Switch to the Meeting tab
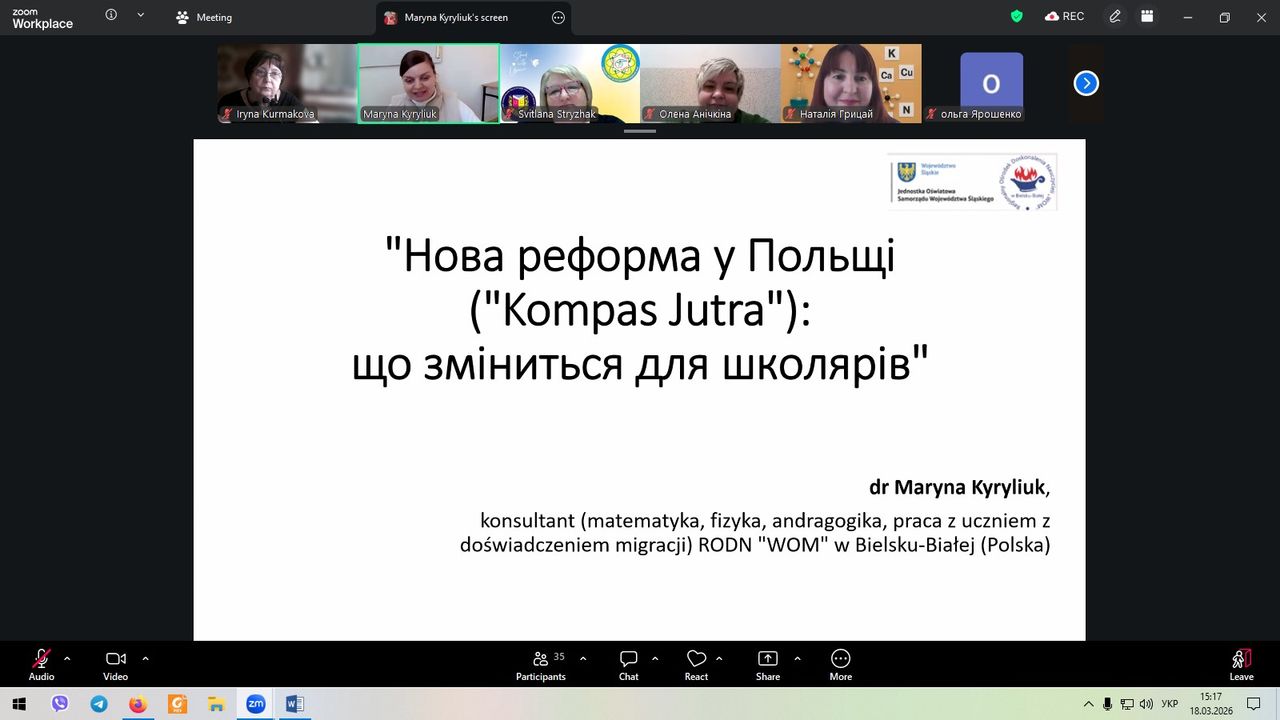1280x720 pixels. (204, 17)
